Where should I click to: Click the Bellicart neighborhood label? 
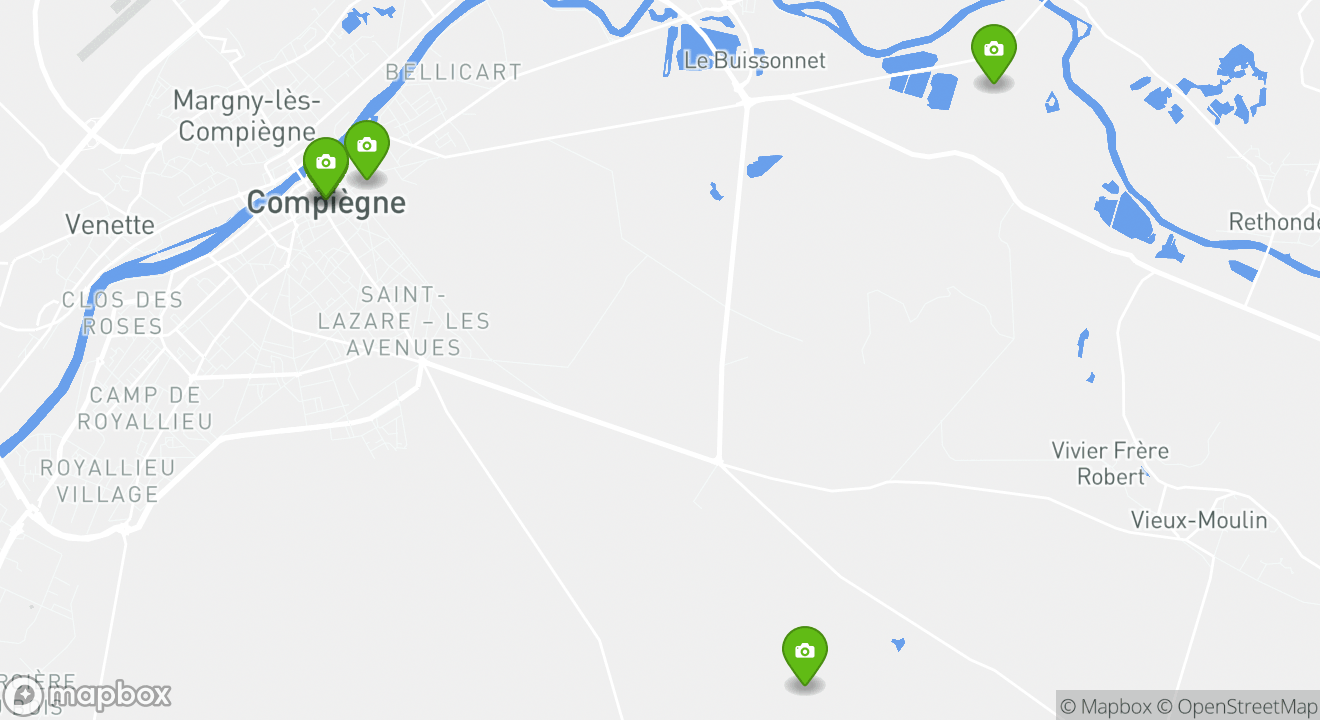454,72
